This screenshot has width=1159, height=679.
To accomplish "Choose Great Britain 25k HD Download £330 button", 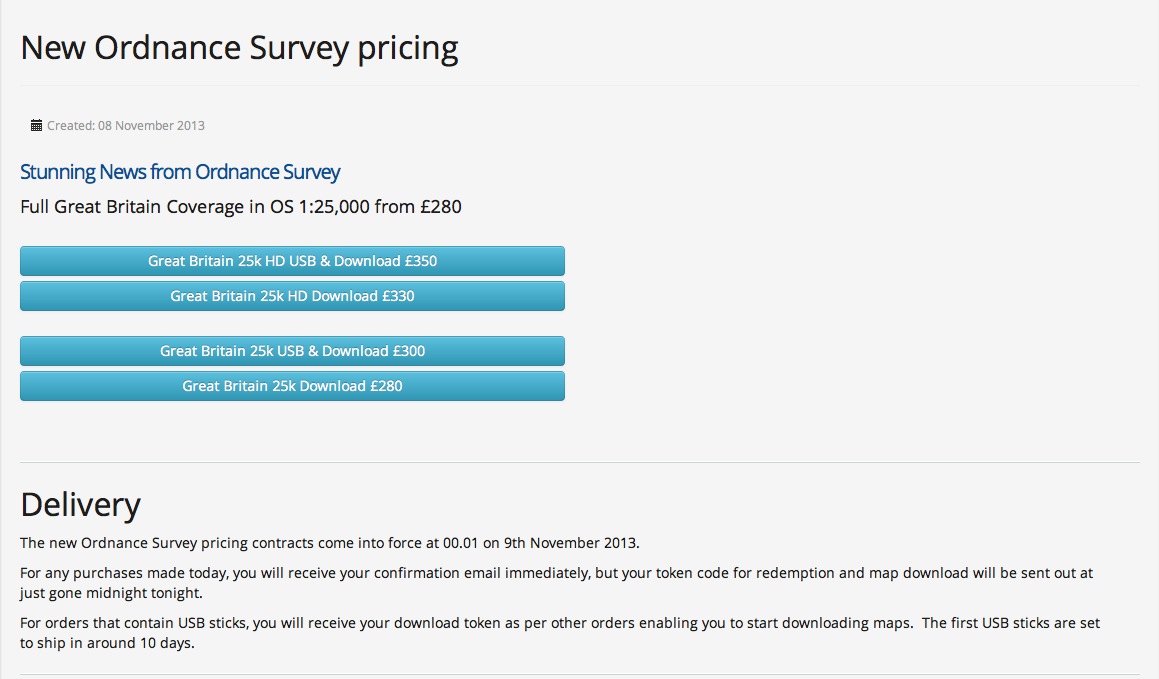I will pyautogui.click(x=292, y=296).
